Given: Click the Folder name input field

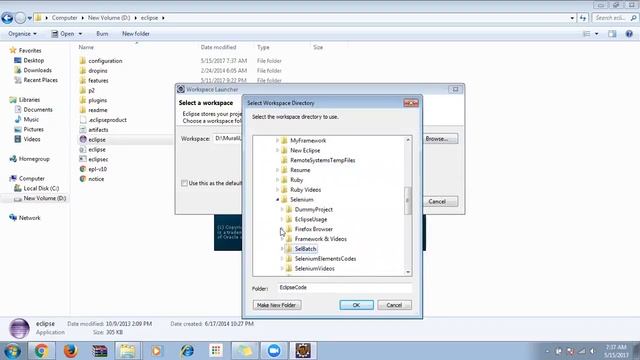Looking at the screenshot, I should click(344, 288).
